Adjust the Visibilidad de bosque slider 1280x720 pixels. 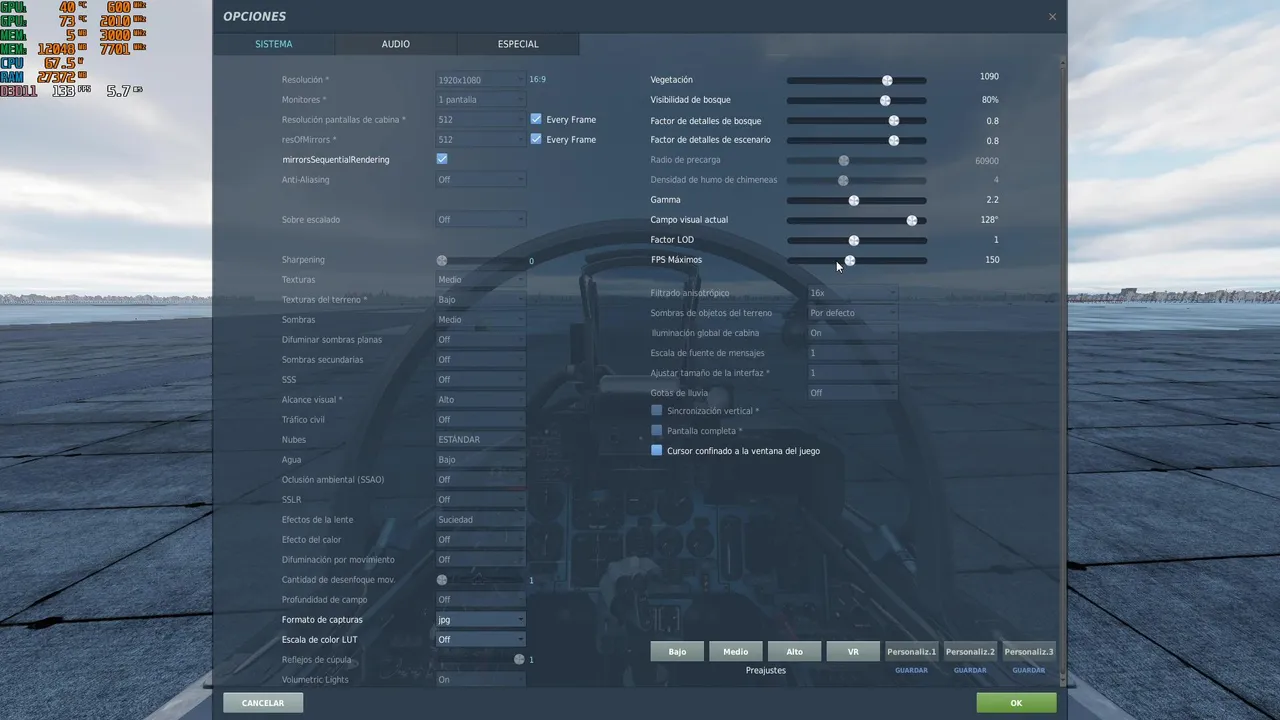click(x=857, y=100)
